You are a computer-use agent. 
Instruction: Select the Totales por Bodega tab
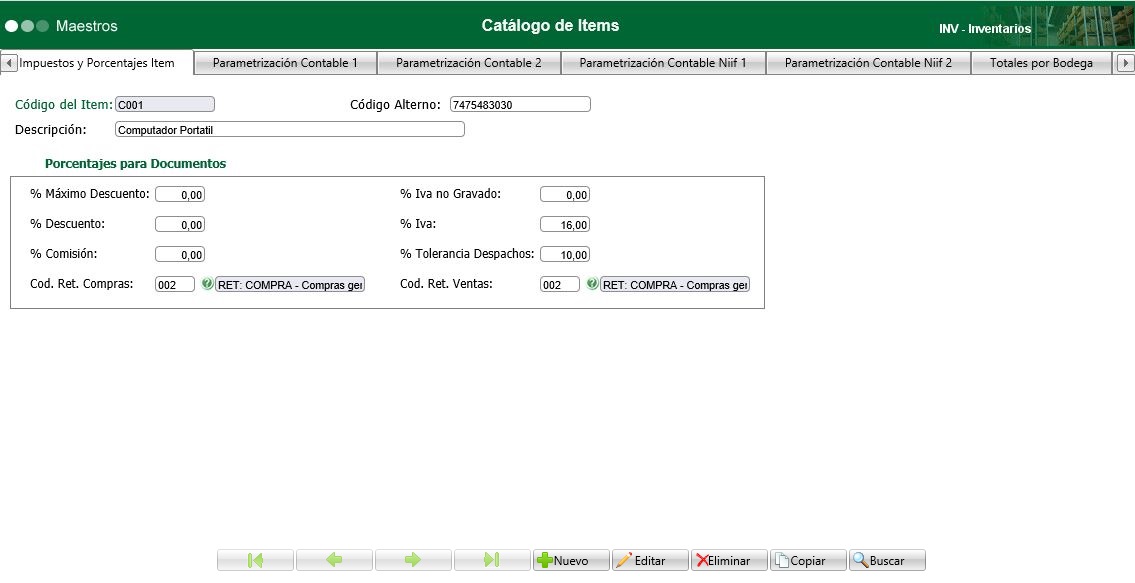[x=1040, y=62]
